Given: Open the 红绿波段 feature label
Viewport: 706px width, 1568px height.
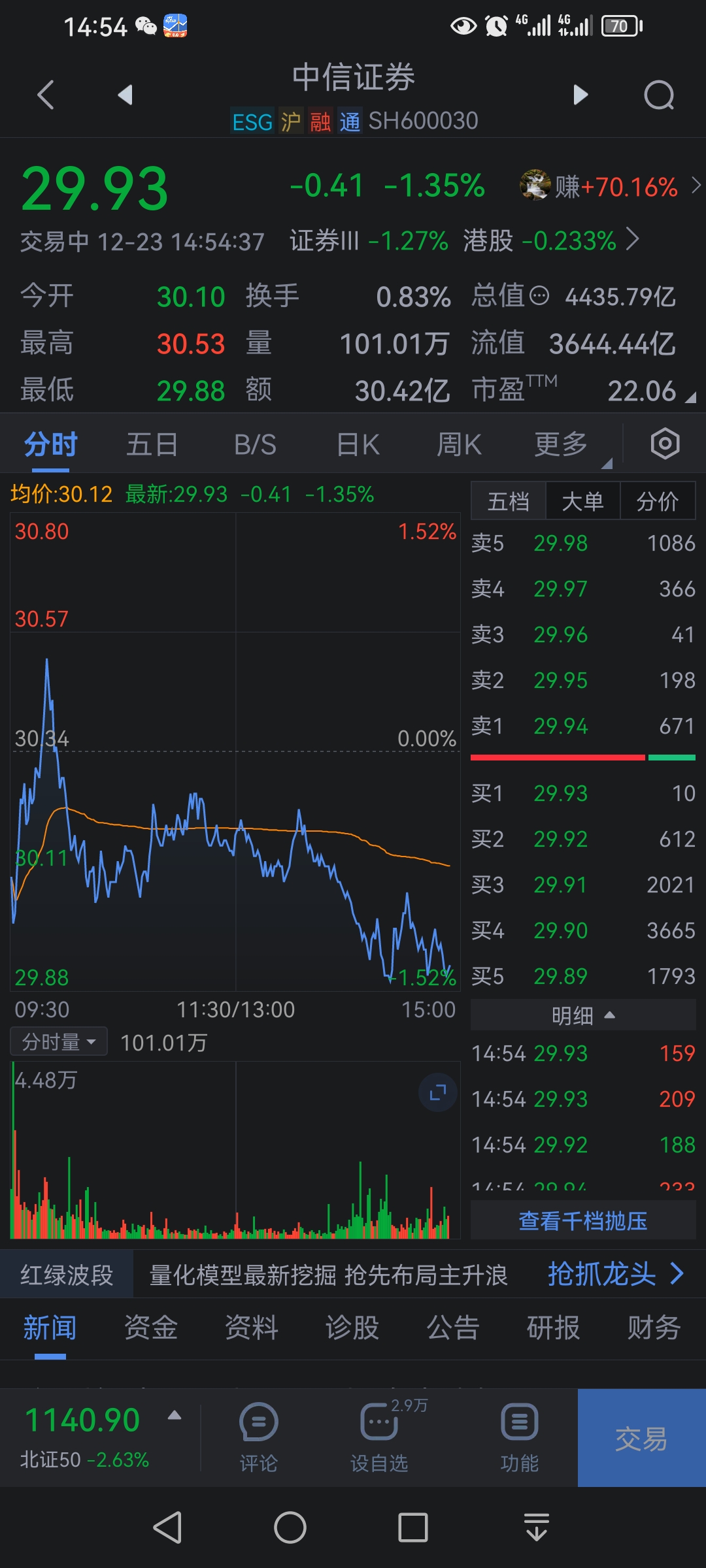Looking at the screenshot, I should click(67, 1275).
